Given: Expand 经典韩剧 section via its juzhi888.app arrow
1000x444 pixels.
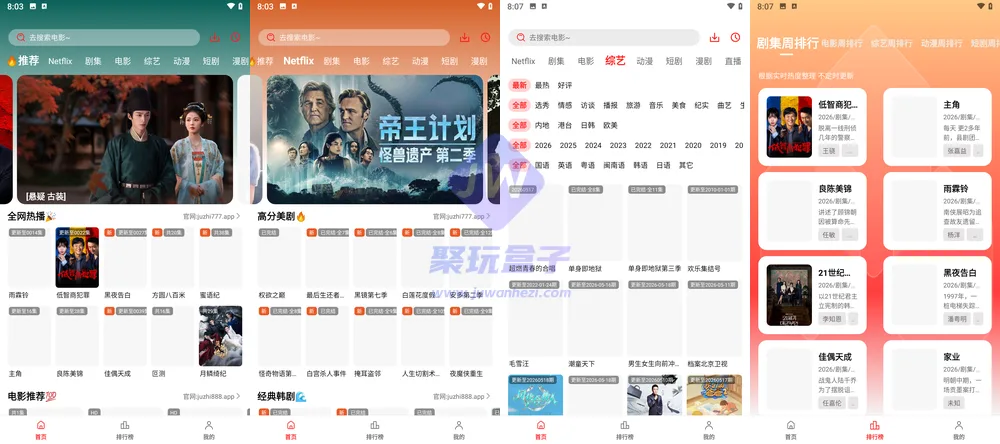Looking at the screenshot, I should pos(489,396).
